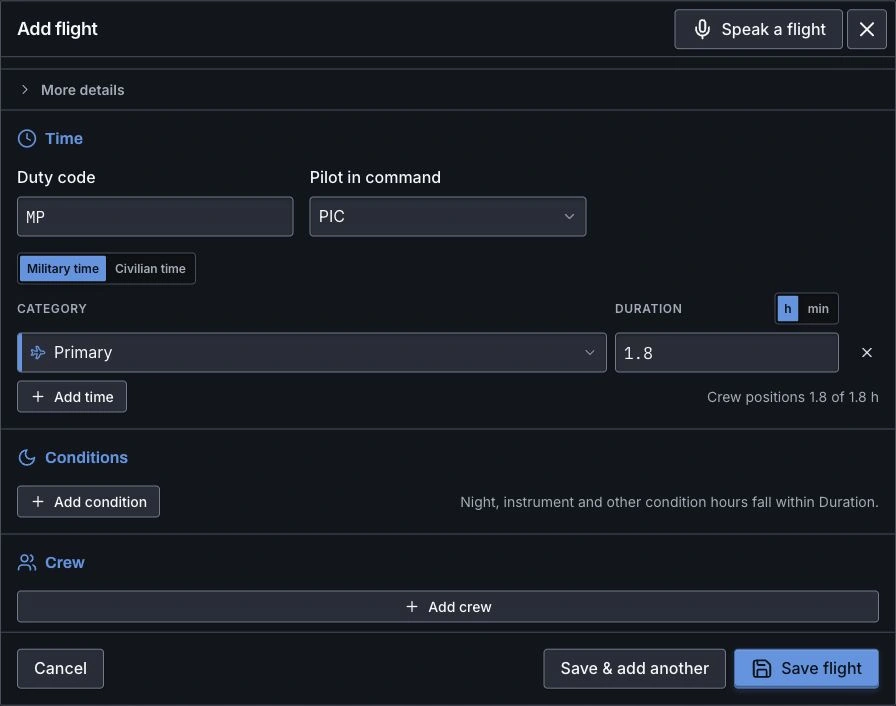Click the Cancel button
The height and width of the screenshot is (706, 896).
61,668
